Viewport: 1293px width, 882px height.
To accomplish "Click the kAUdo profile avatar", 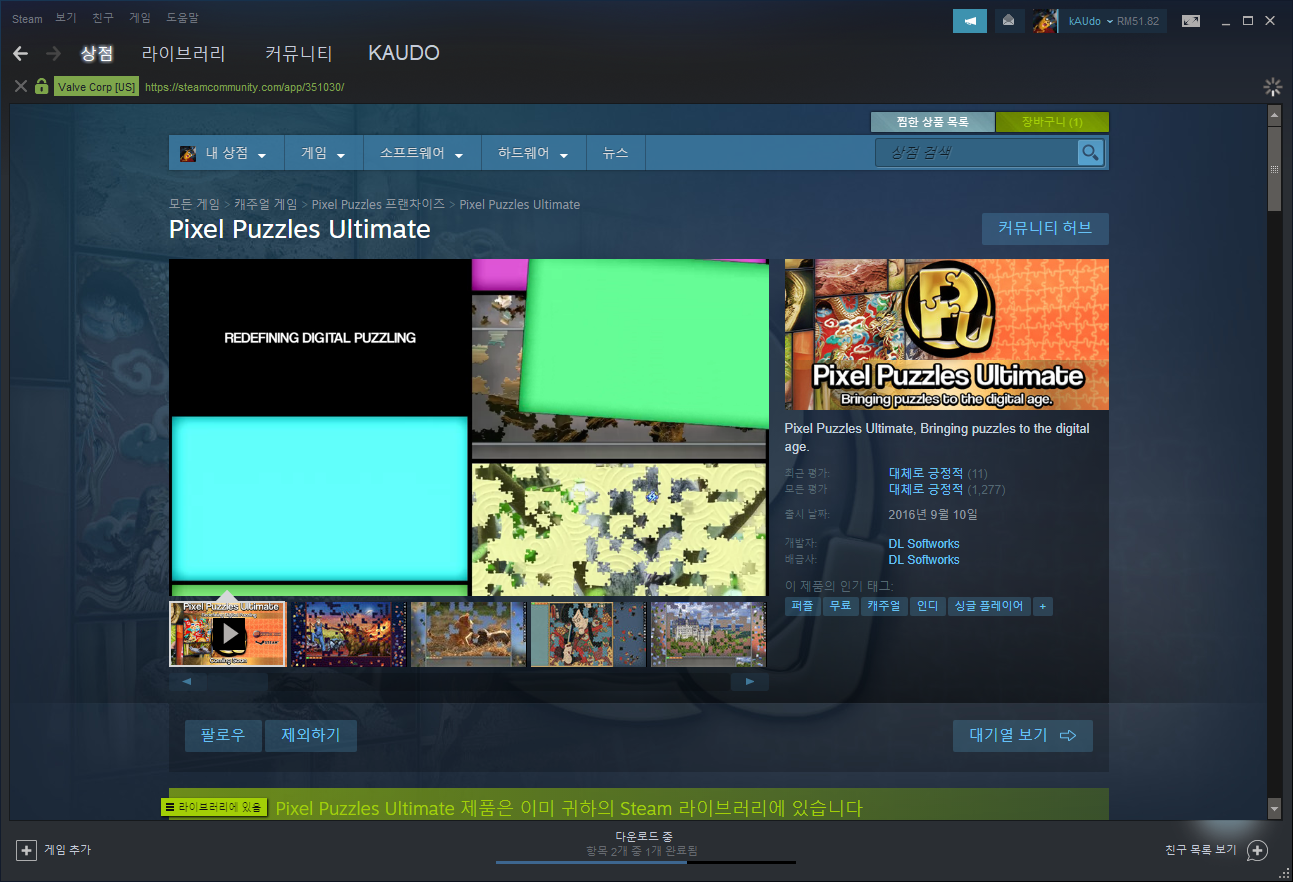I will coord(1046,21).
